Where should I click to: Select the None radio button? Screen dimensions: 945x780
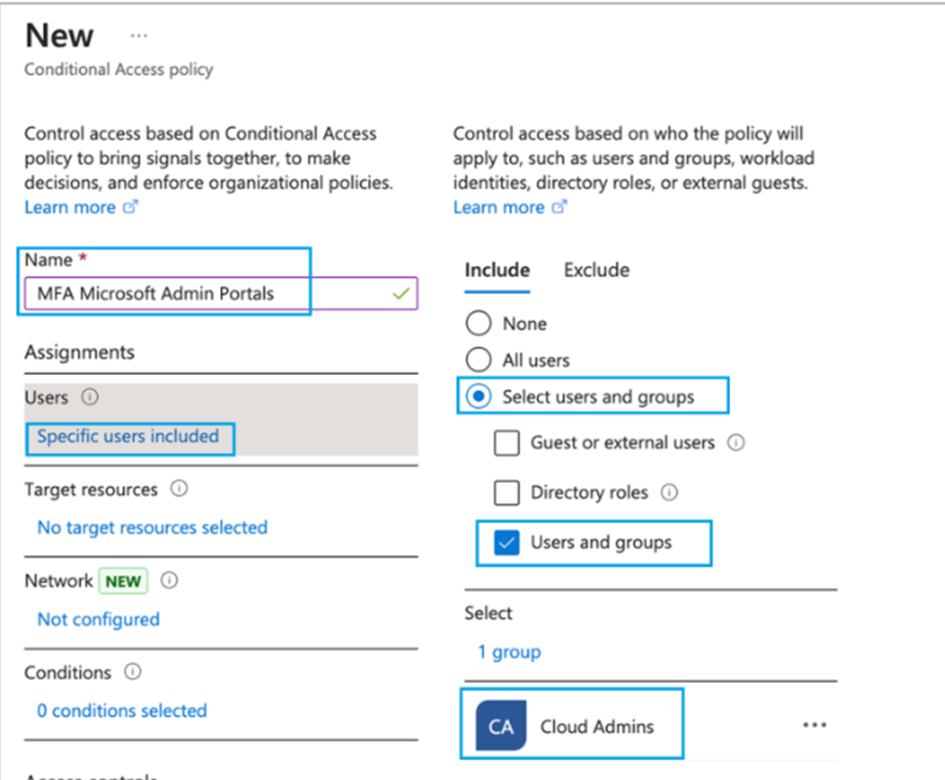pyautogui.click(x=479, y=324)
